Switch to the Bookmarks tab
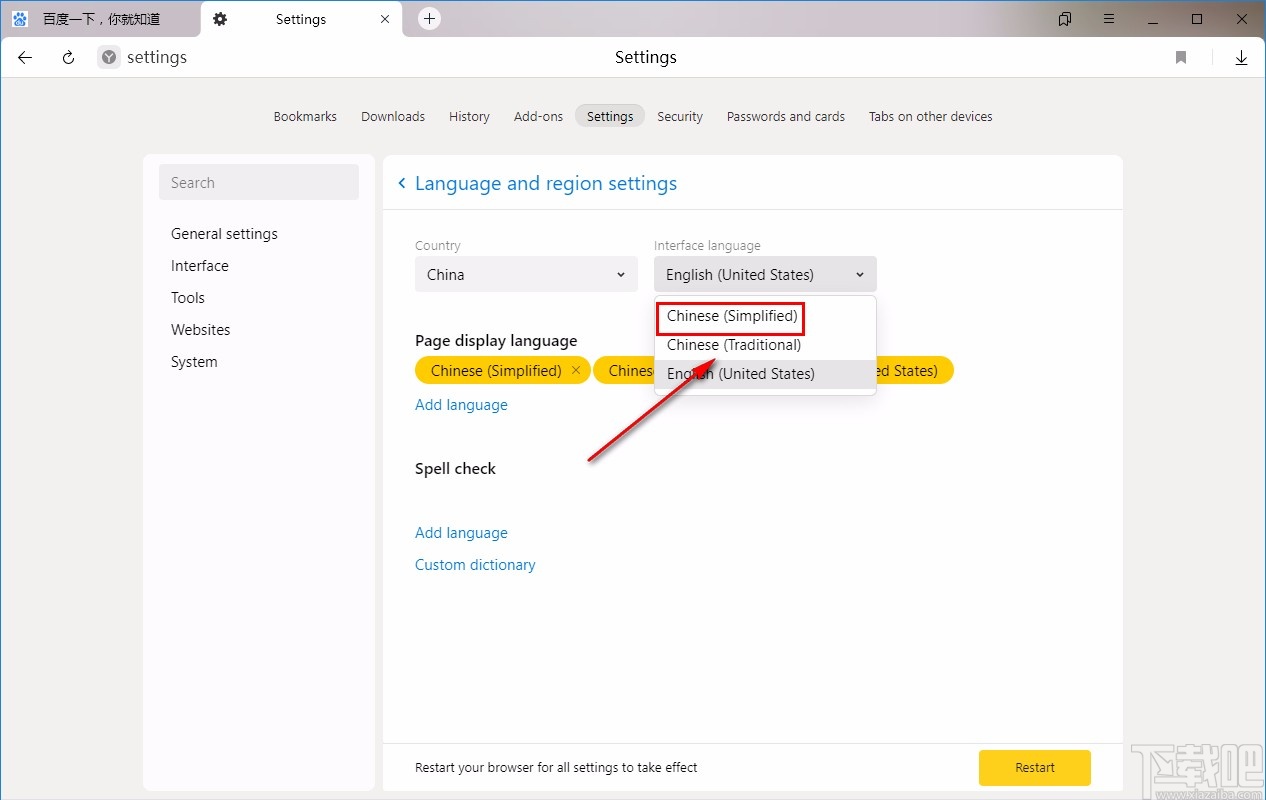Image resolution: width=1266 pixels, height=800 pixels. click(305, 116)
